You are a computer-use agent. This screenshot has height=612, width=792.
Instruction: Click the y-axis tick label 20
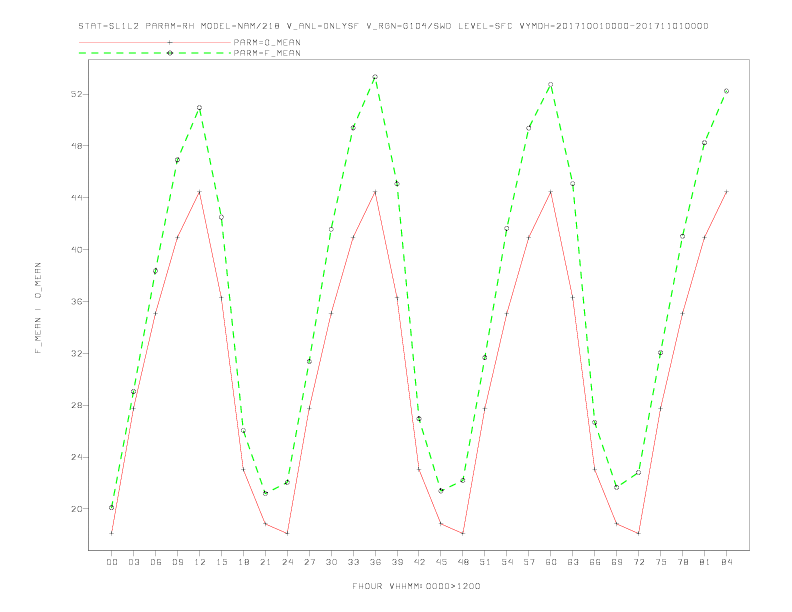(77, 509)
